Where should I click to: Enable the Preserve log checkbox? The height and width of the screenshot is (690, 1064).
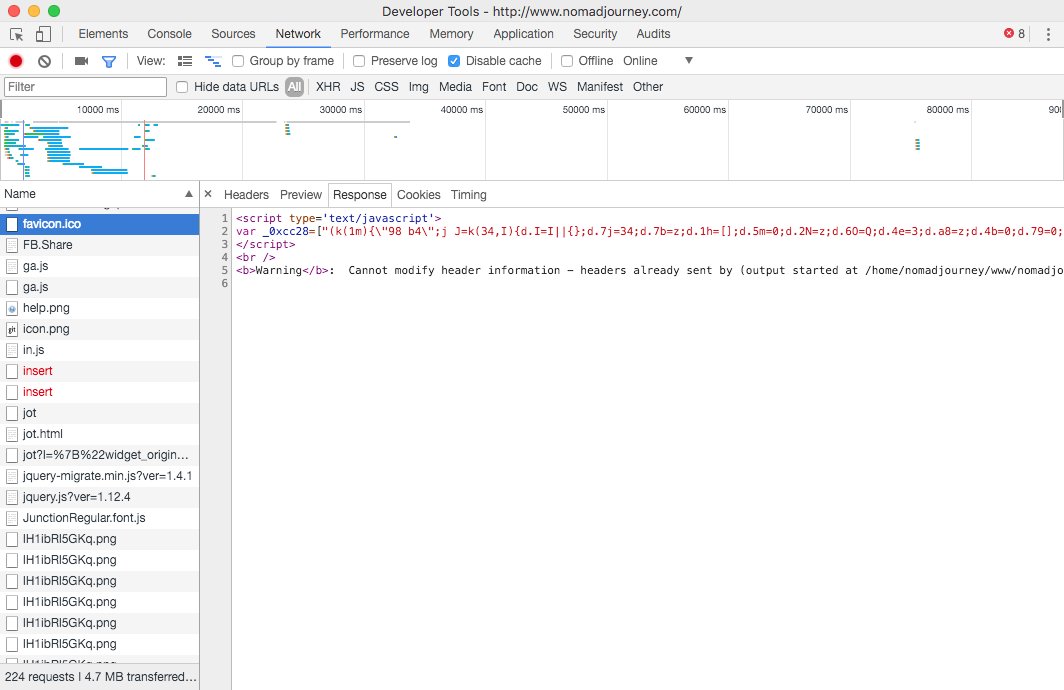tap(359, 61)
